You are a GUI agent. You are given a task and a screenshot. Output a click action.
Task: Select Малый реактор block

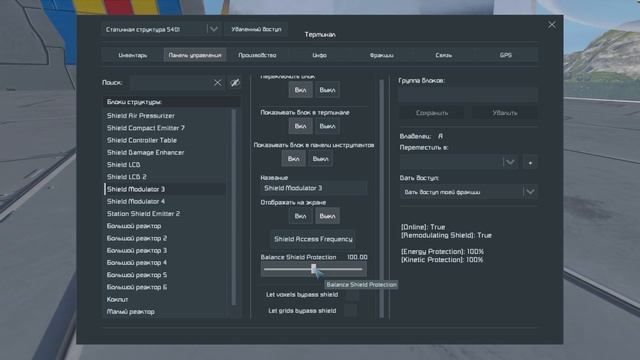(x=165, y=312)
